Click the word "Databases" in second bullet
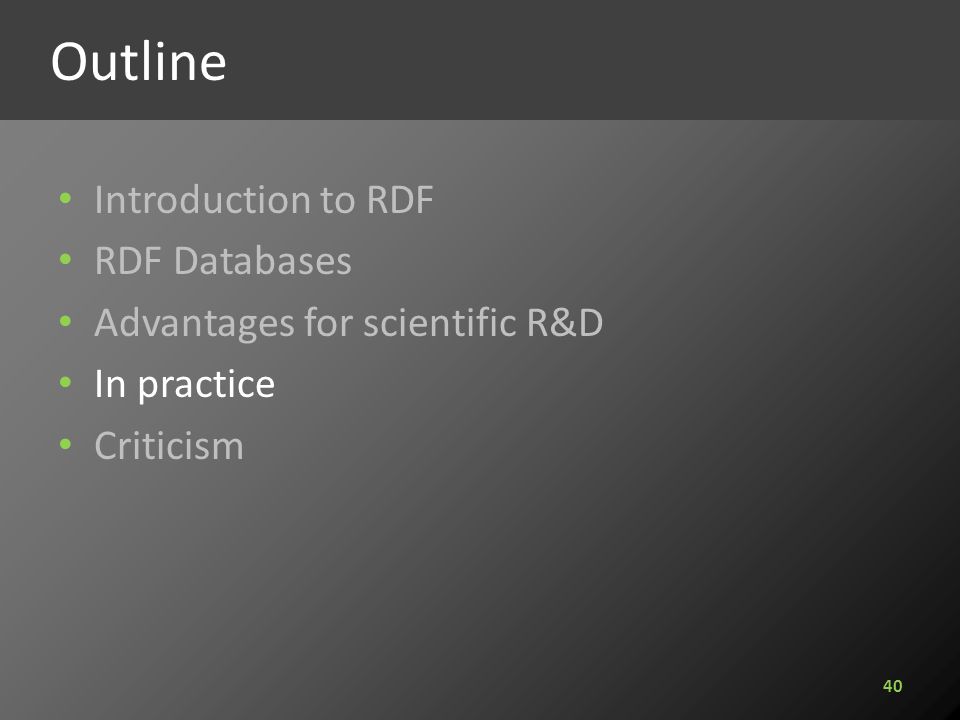 click(263, 261)
